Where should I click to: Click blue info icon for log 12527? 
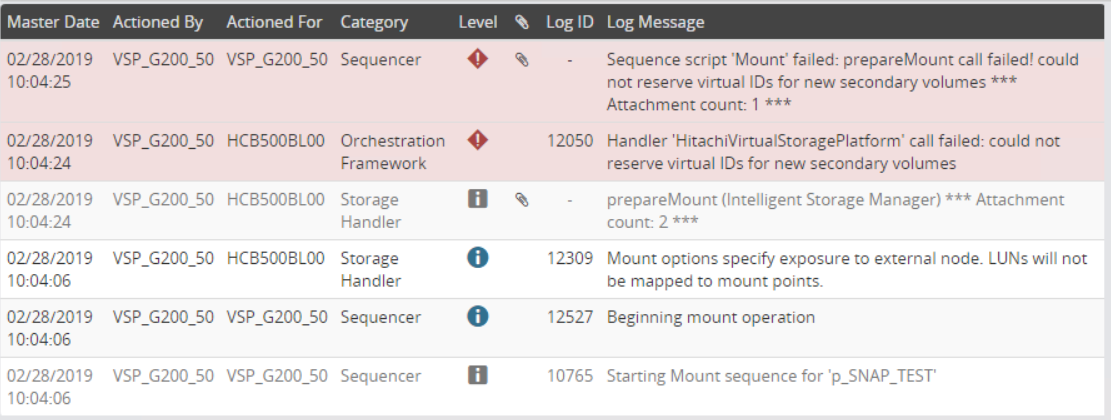(478, 317)
